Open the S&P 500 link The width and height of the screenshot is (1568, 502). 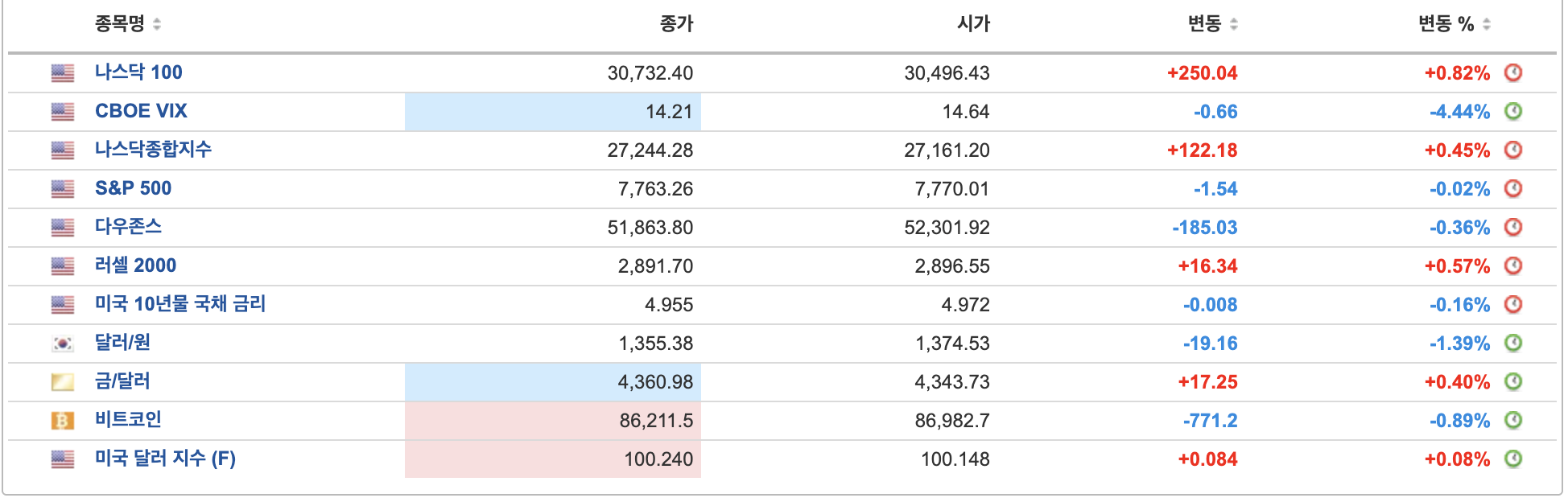(133, 188)
